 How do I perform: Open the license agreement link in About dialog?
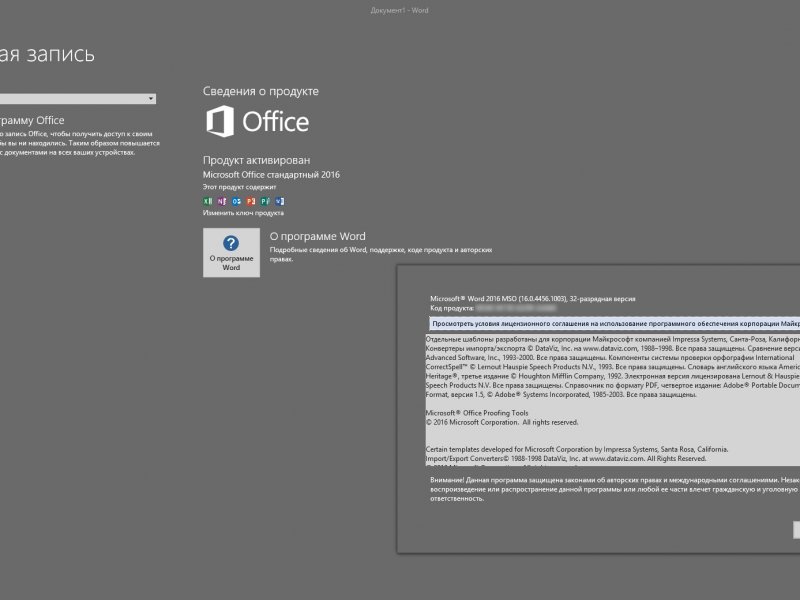pyautogui.click(x=614, y=323)
